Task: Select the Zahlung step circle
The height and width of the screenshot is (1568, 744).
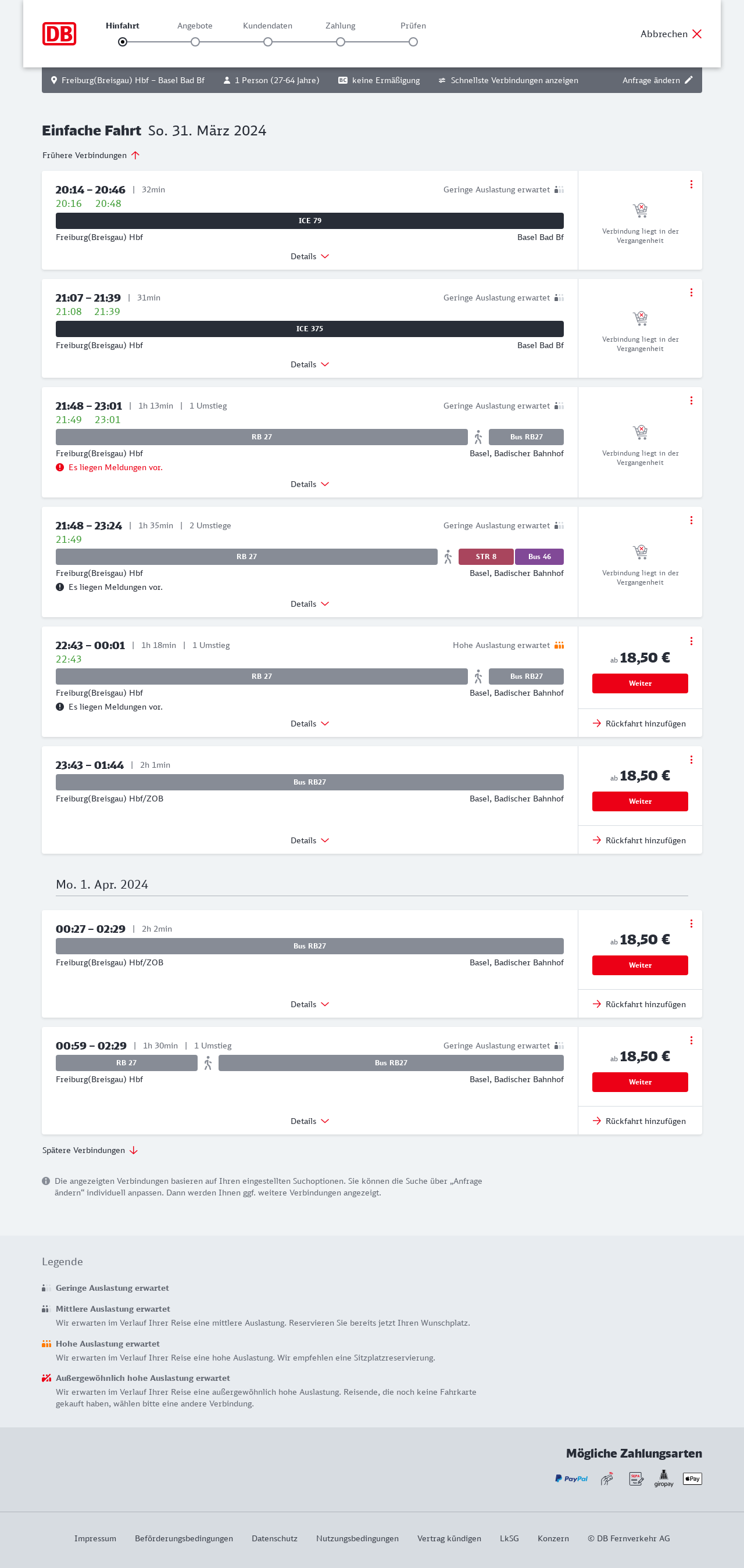Action: tap(341, 42)
